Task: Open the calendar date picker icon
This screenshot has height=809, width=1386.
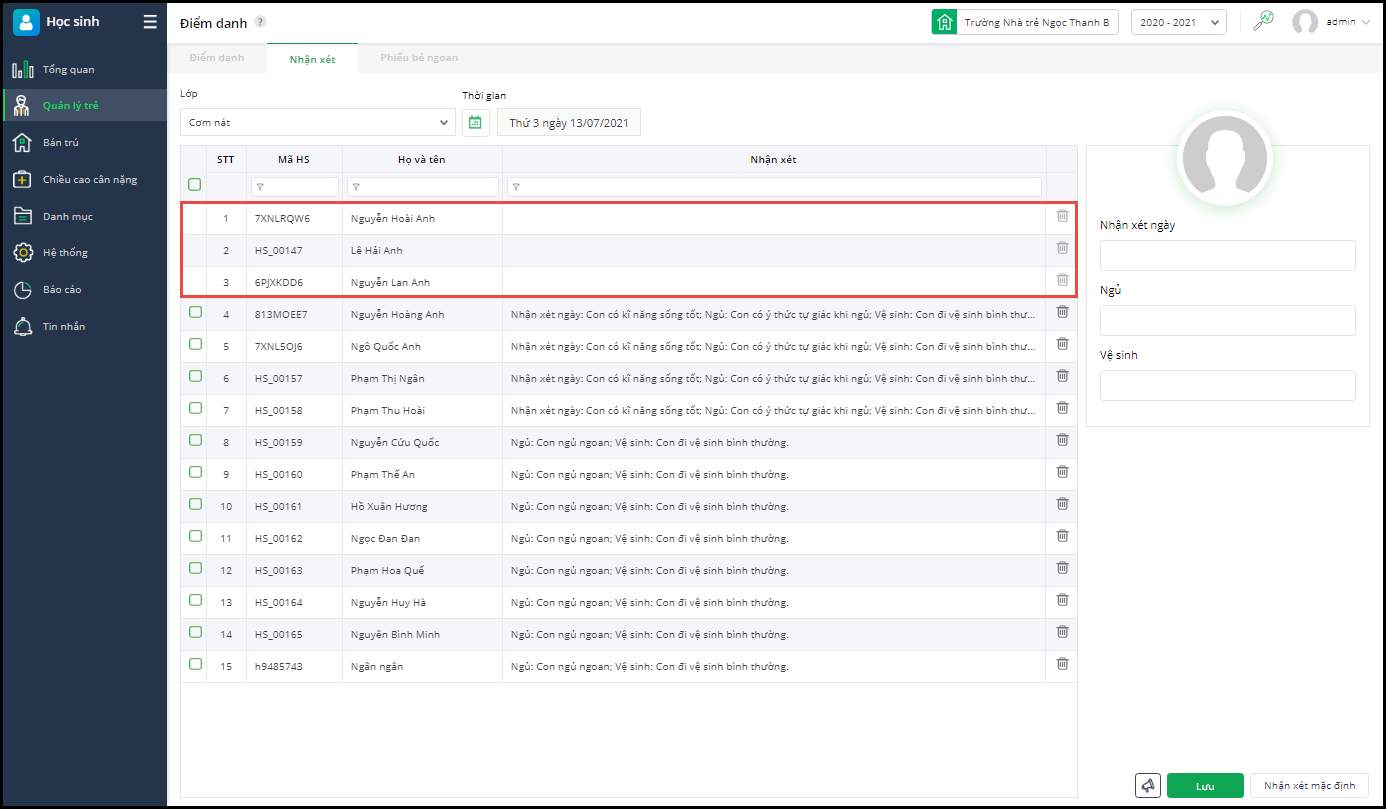Action: click(475, 122)
